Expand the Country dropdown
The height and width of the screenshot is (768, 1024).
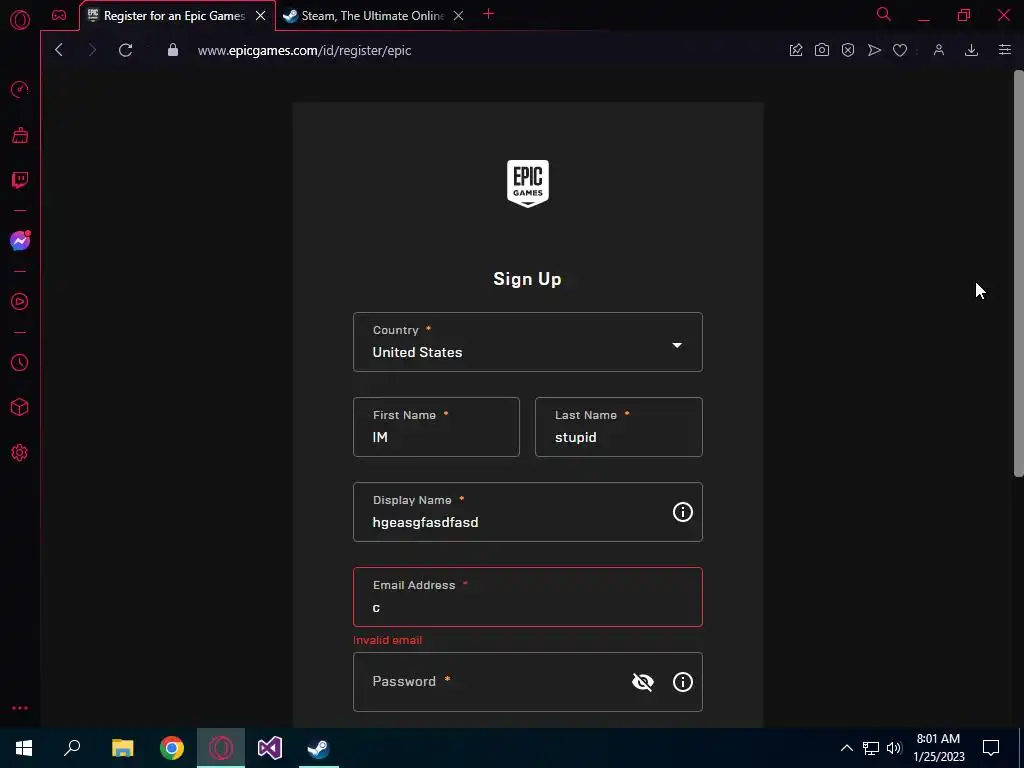528,342
